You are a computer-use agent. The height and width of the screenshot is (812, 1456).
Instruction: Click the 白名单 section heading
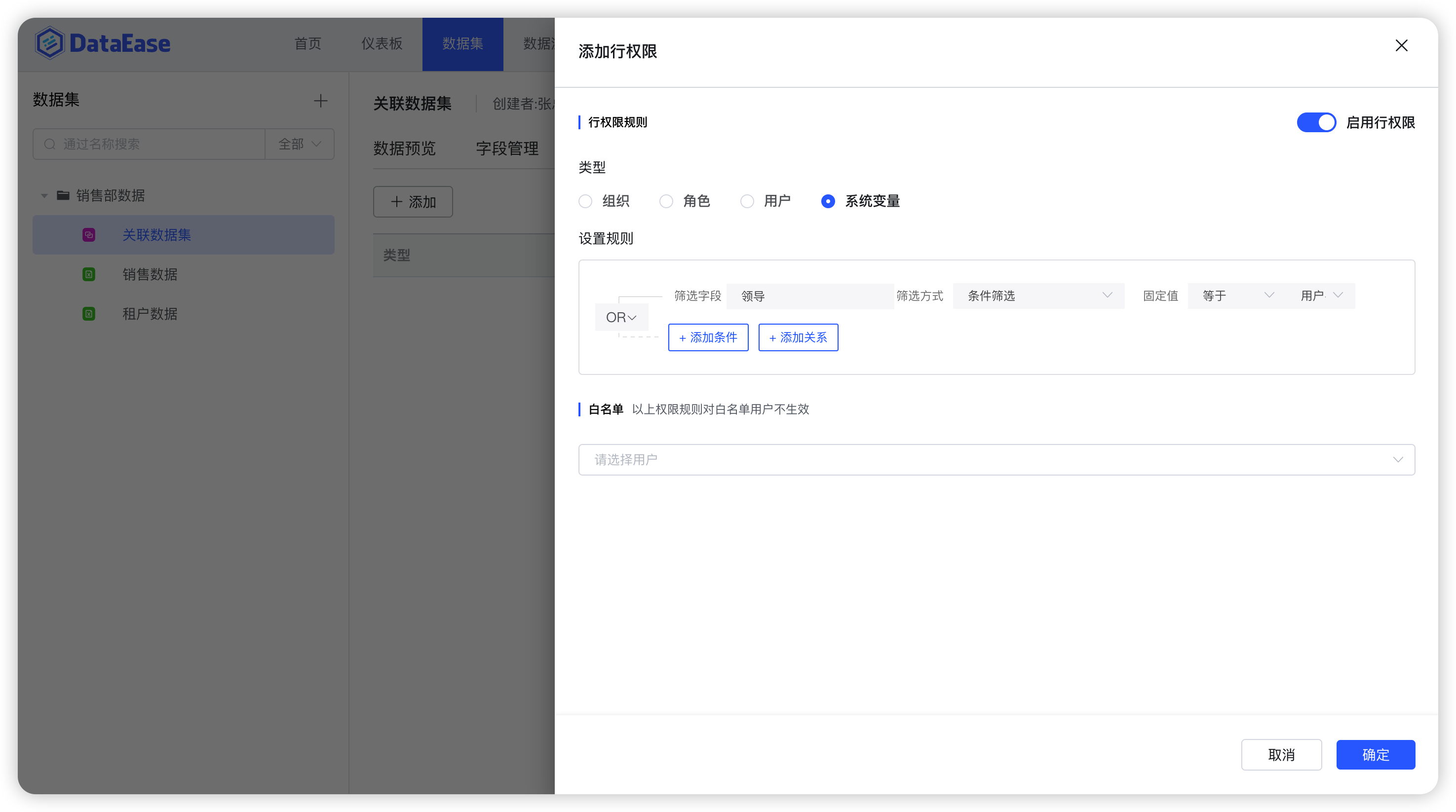pyautogui.click(x=605, y=409)
